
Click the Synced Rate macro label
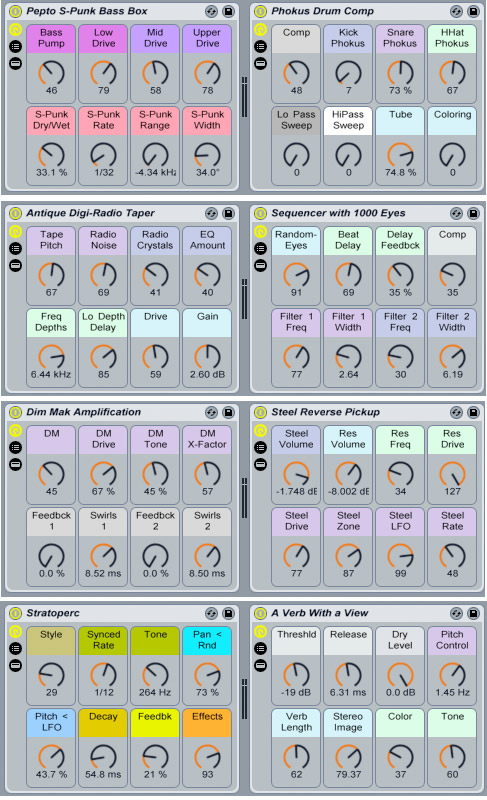coord(104,640)
